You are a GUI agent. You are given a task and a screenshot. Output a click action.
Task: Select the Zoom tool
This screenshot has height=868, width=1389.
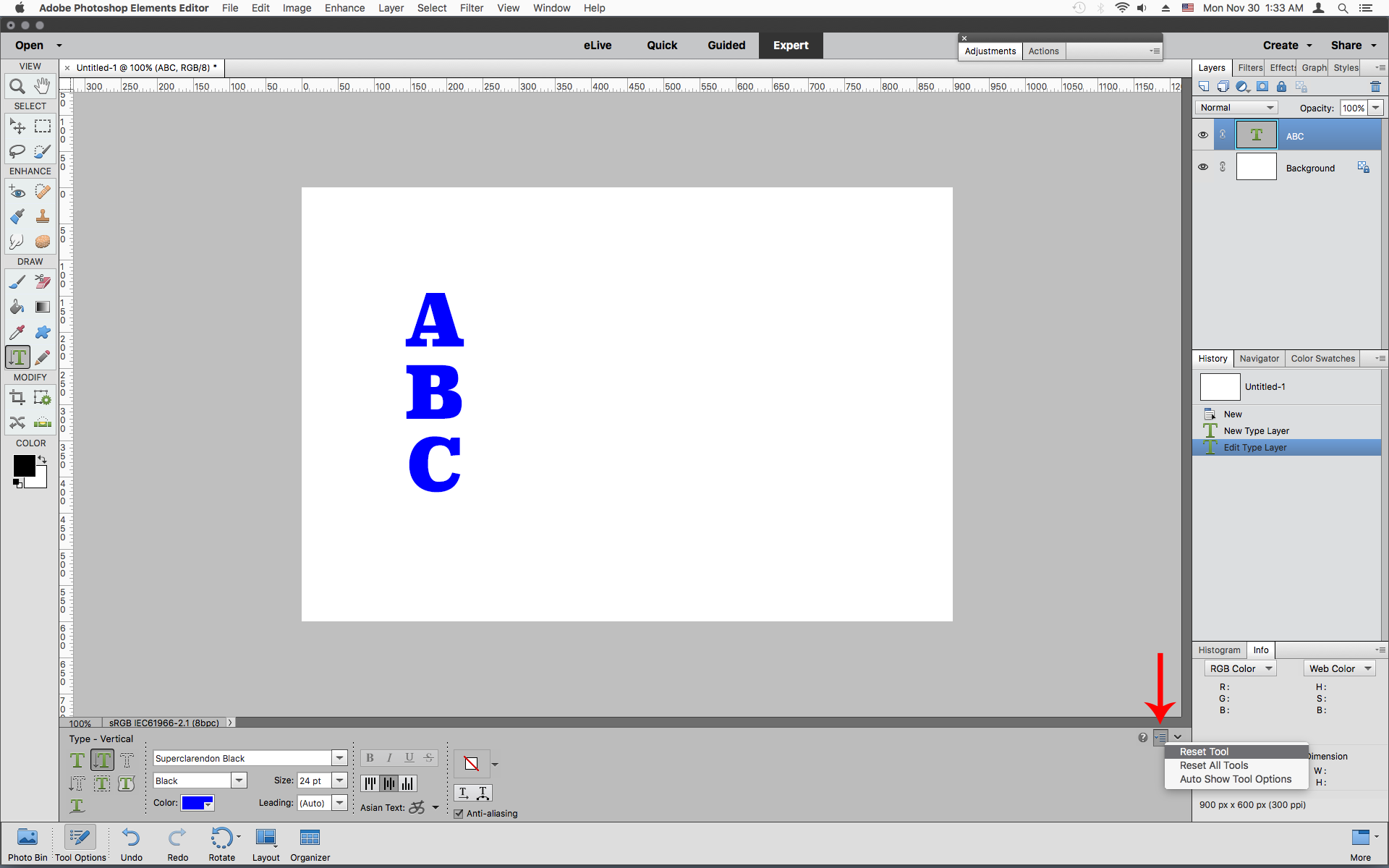point(17,85)
